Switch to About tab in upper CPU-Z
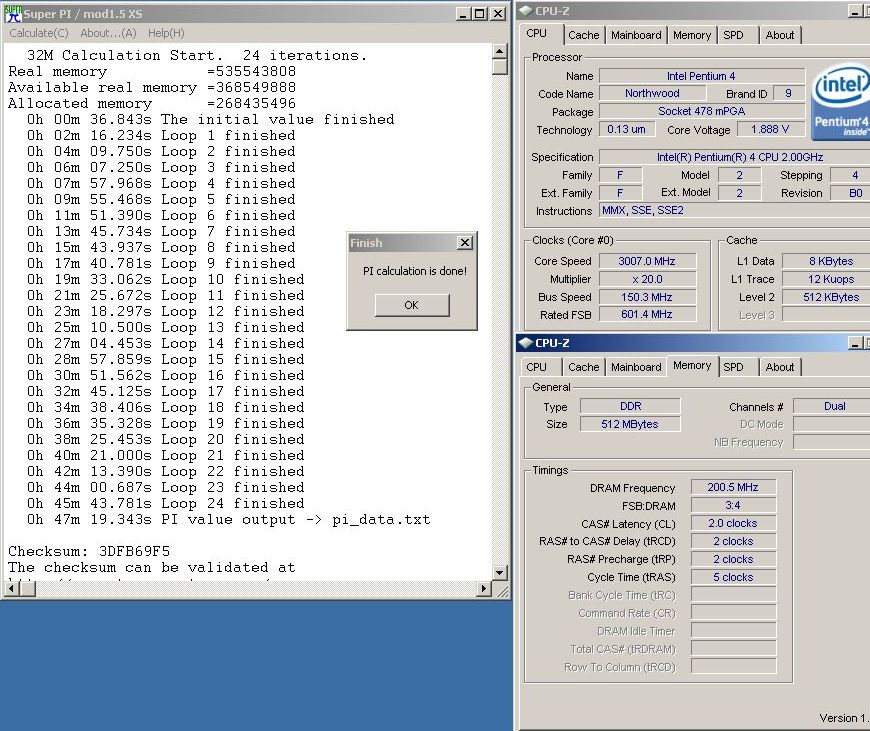This screenshot has height=731, width=870. coord(780,35)
